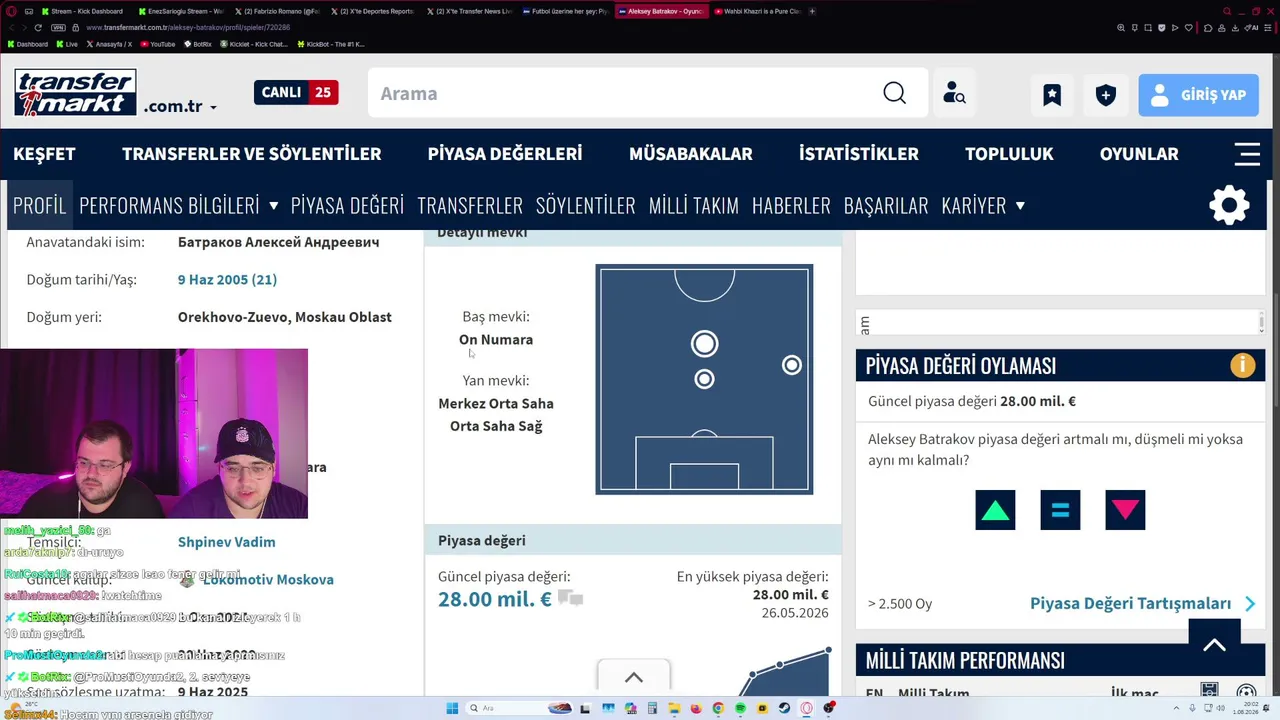Image resolution: width=1280 pixels, height=720 pixels.
Task: Open the İSTATİSTİKLER menu
Action: [859, 154]
